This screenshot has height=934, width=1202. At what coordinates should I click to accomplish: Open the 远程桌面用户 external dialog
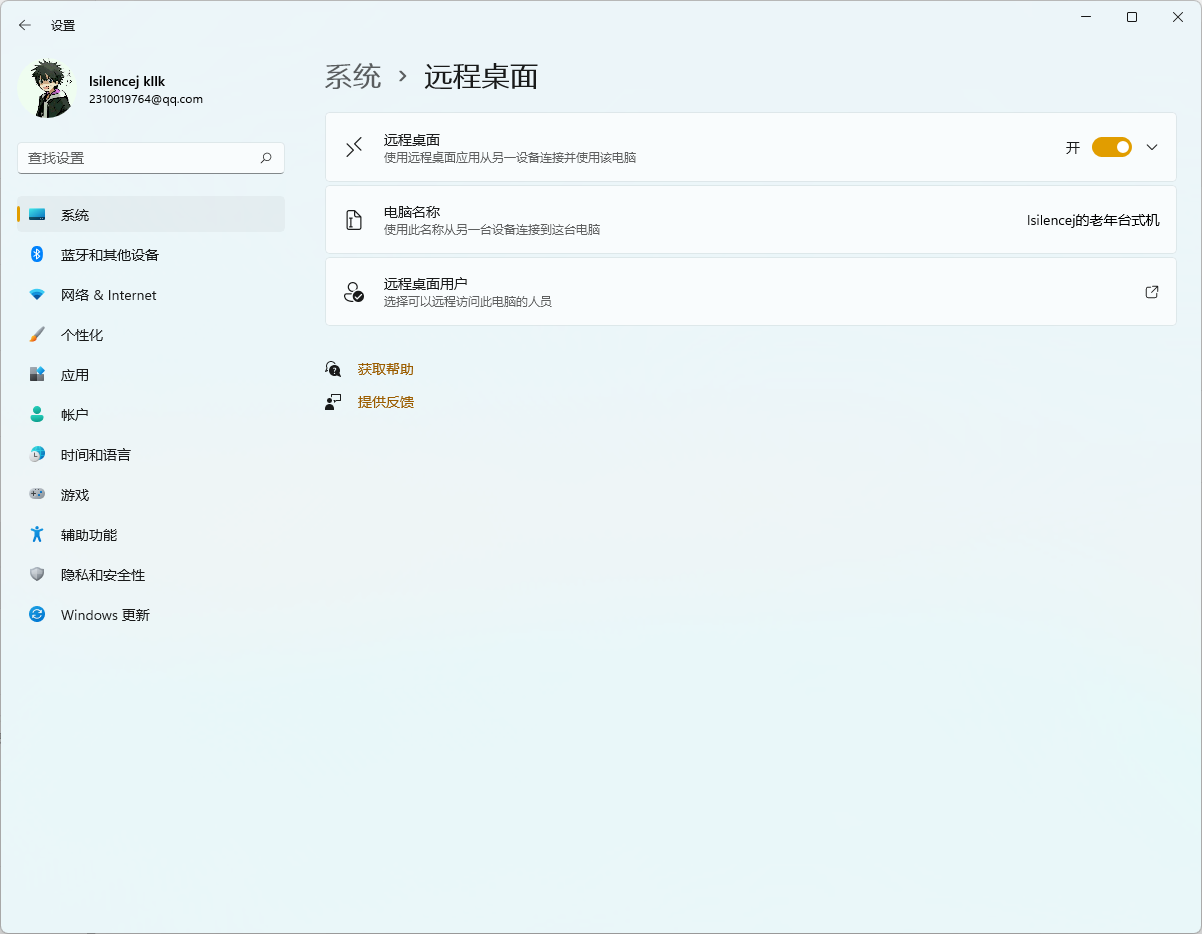point(1152,291)
